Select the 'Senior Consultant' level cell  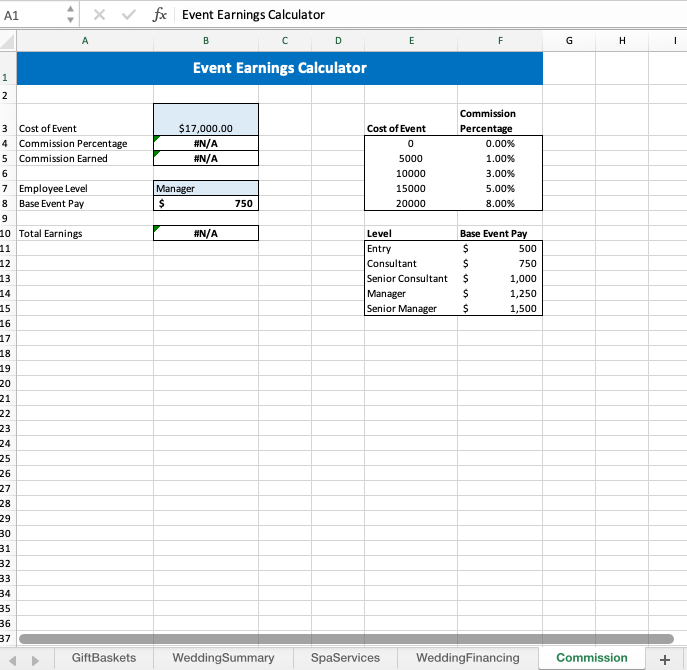point(411,278)
